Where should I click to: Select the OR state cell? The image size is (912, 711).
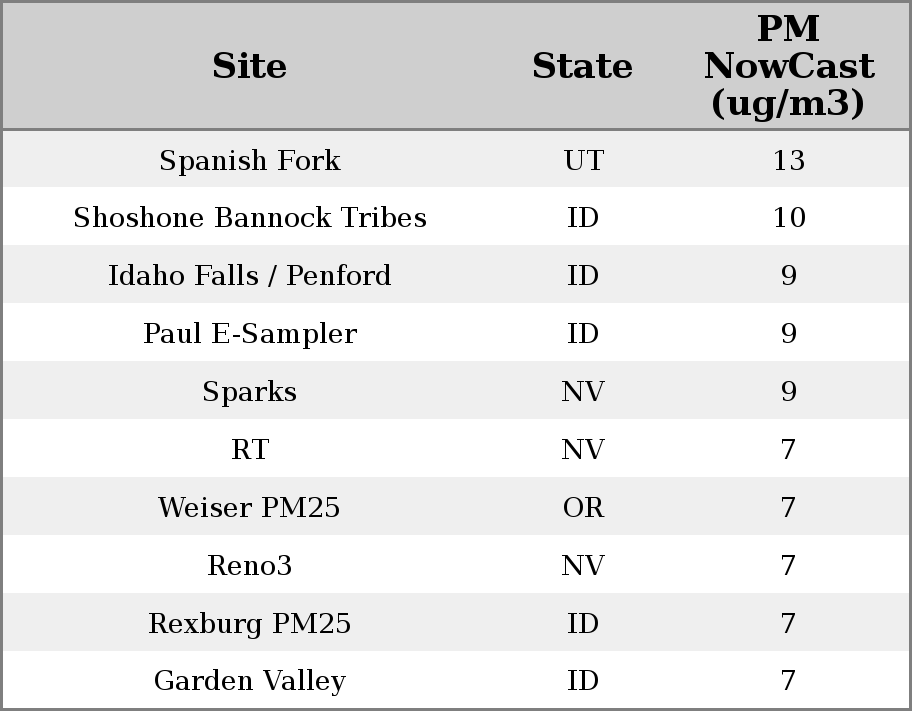pos(583,508)
